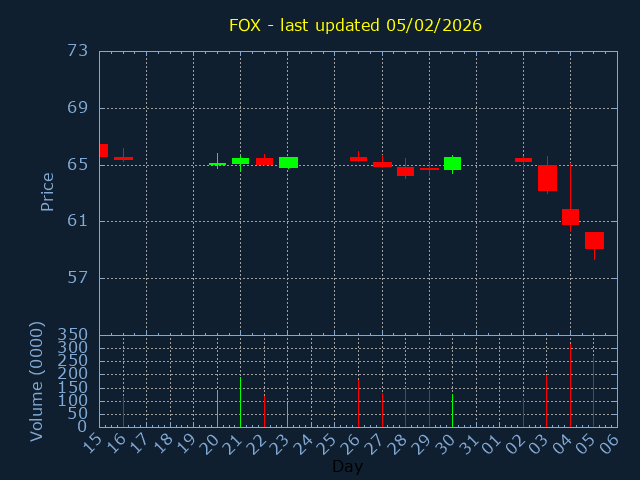Click the green volume bar for day 21
640x480 pixels.
tap(240, 402)
